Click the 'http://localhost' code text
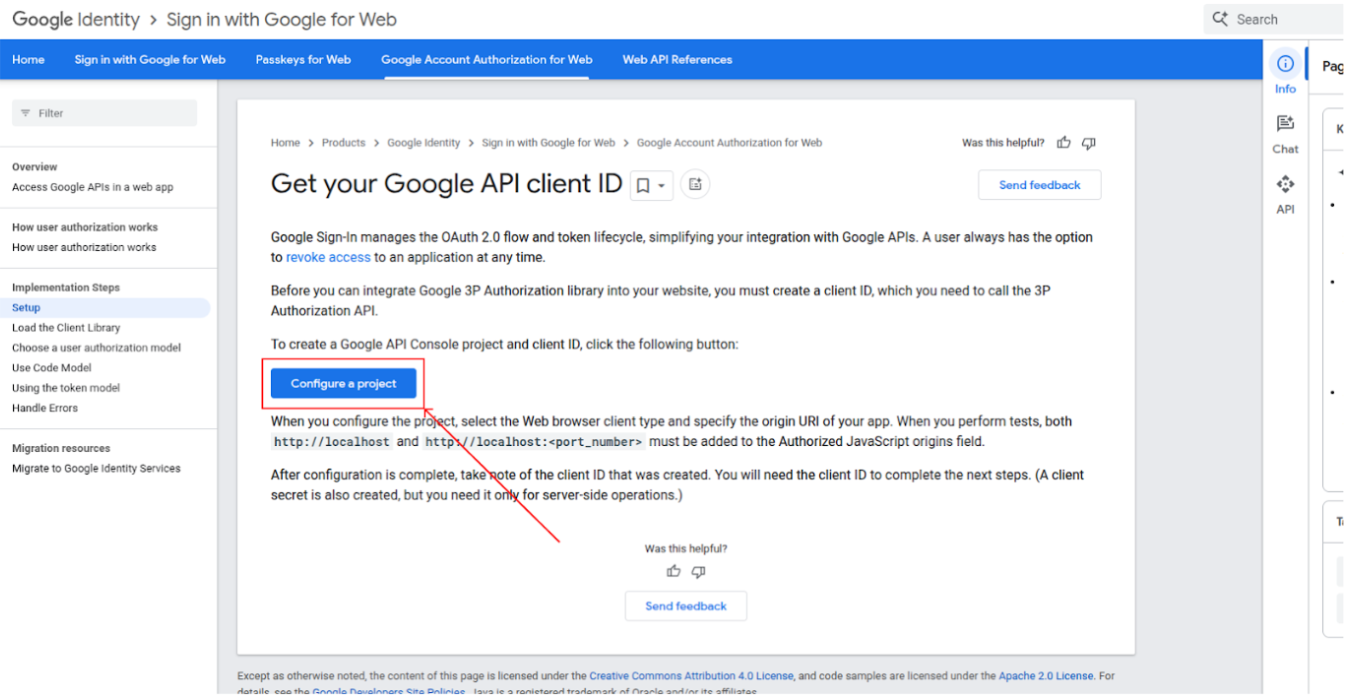 point(332,442)
